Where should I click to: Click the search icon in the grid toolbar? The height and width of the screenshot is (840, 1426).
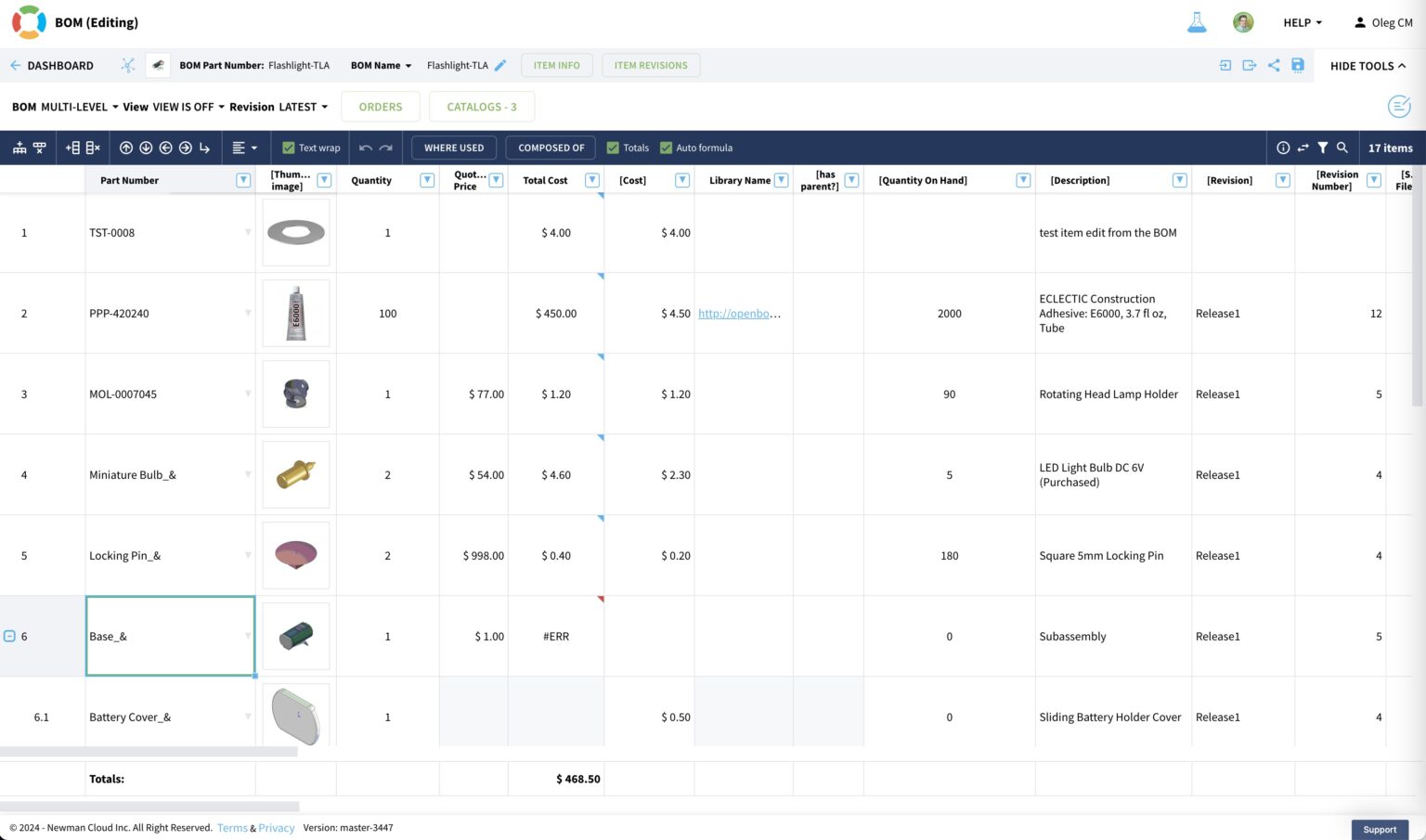pyautogui.click(x=1342, y=148)
